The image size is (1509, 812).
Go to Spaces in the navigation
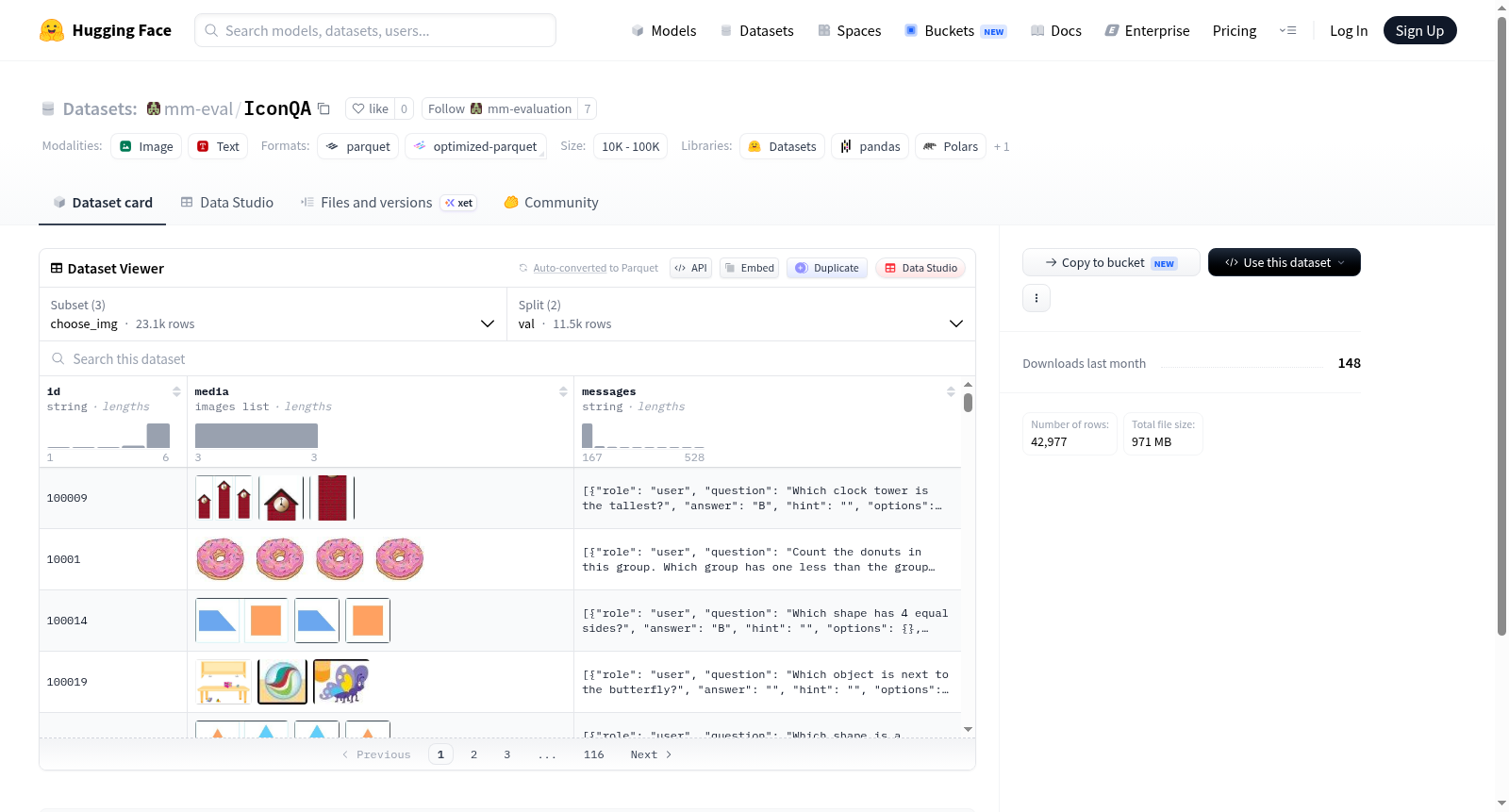[850, 30]
